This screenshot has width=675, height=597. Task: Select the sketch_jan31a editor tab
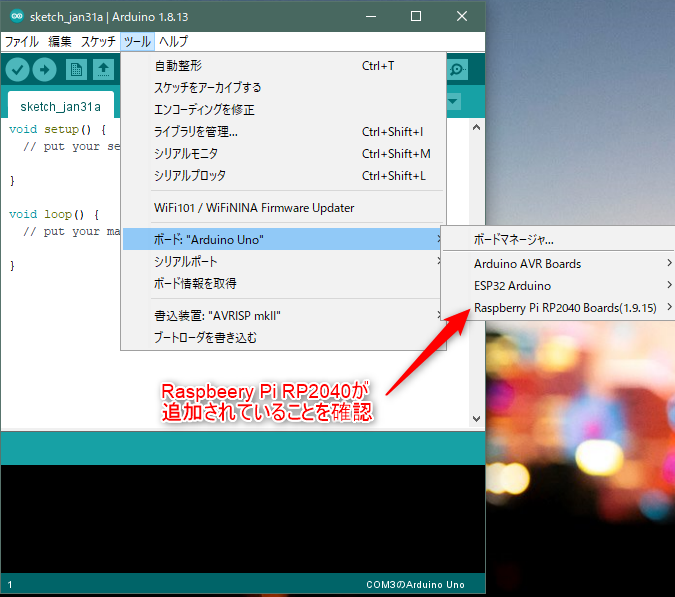click(x=61, y=106)
